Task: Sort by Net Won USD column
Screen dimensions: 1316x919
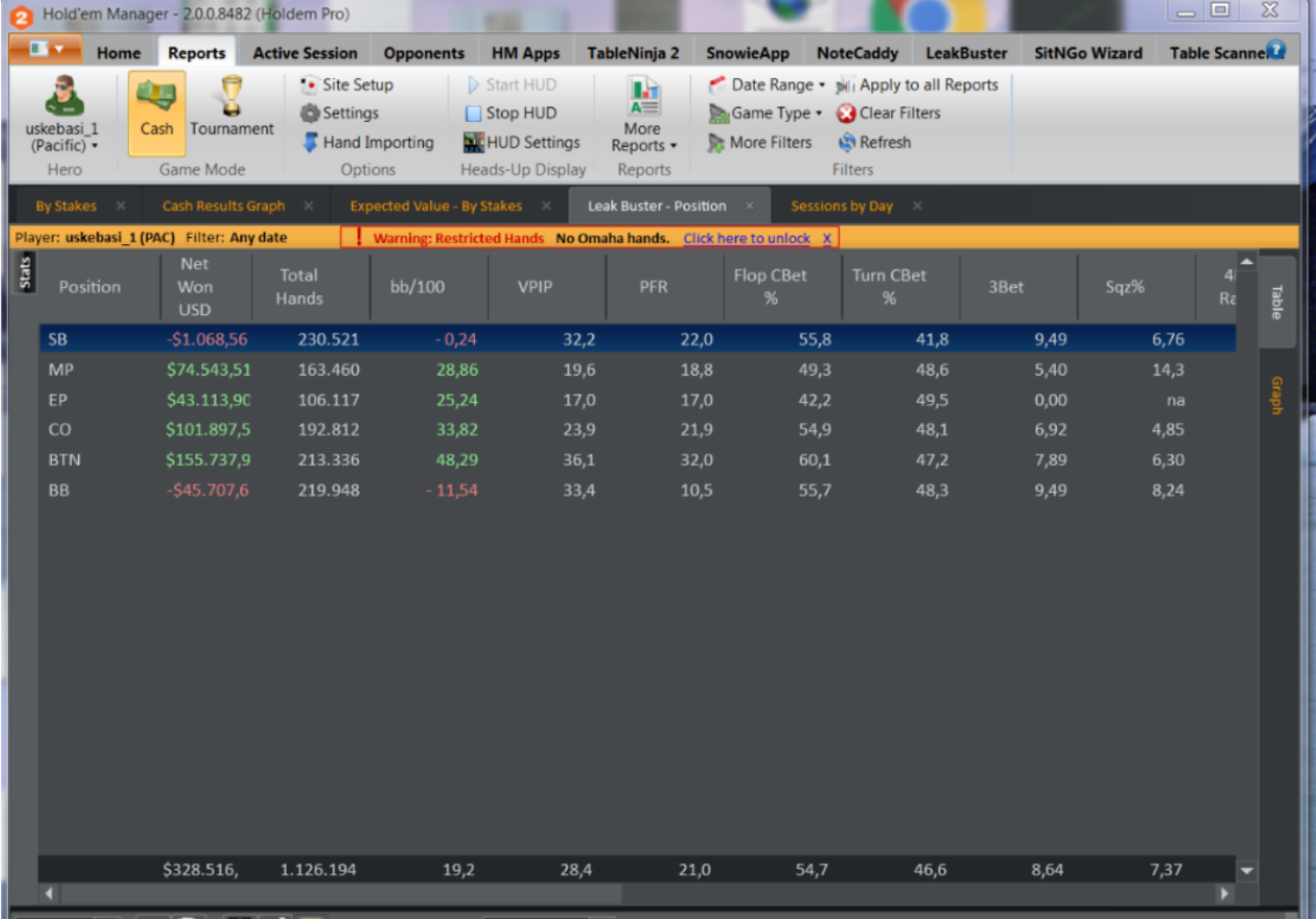Action: click(195, 287)
